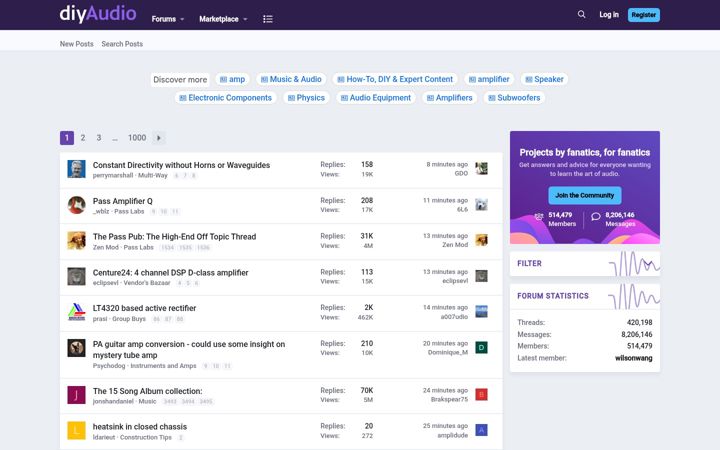Open heatsink in closed chassis thread
The image size is (720, 450).
[x=140, y=427]
